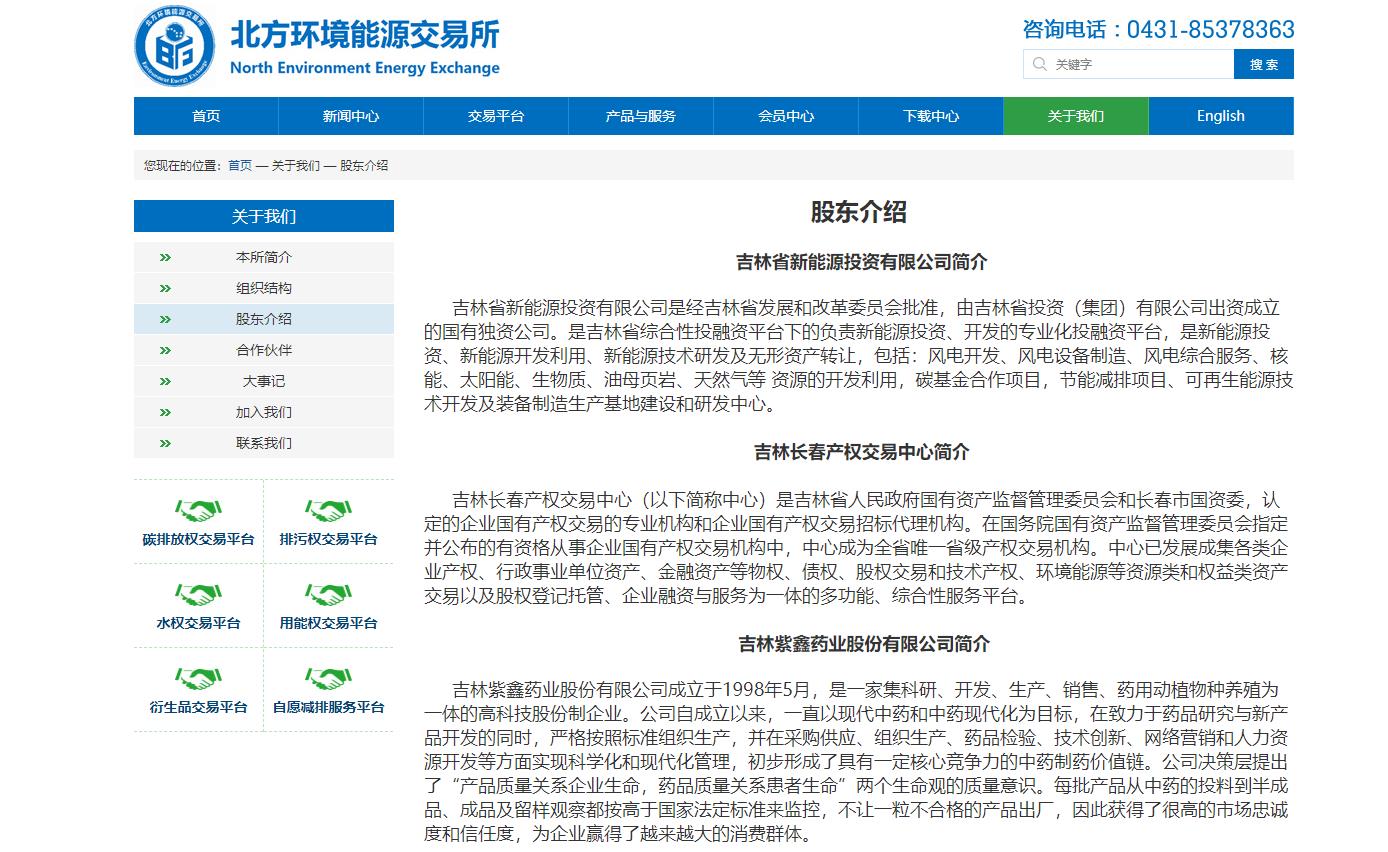The image size is (1388, 852).
Task: Click the handshake icon for 水权交易平台
Action: point(198,595)
